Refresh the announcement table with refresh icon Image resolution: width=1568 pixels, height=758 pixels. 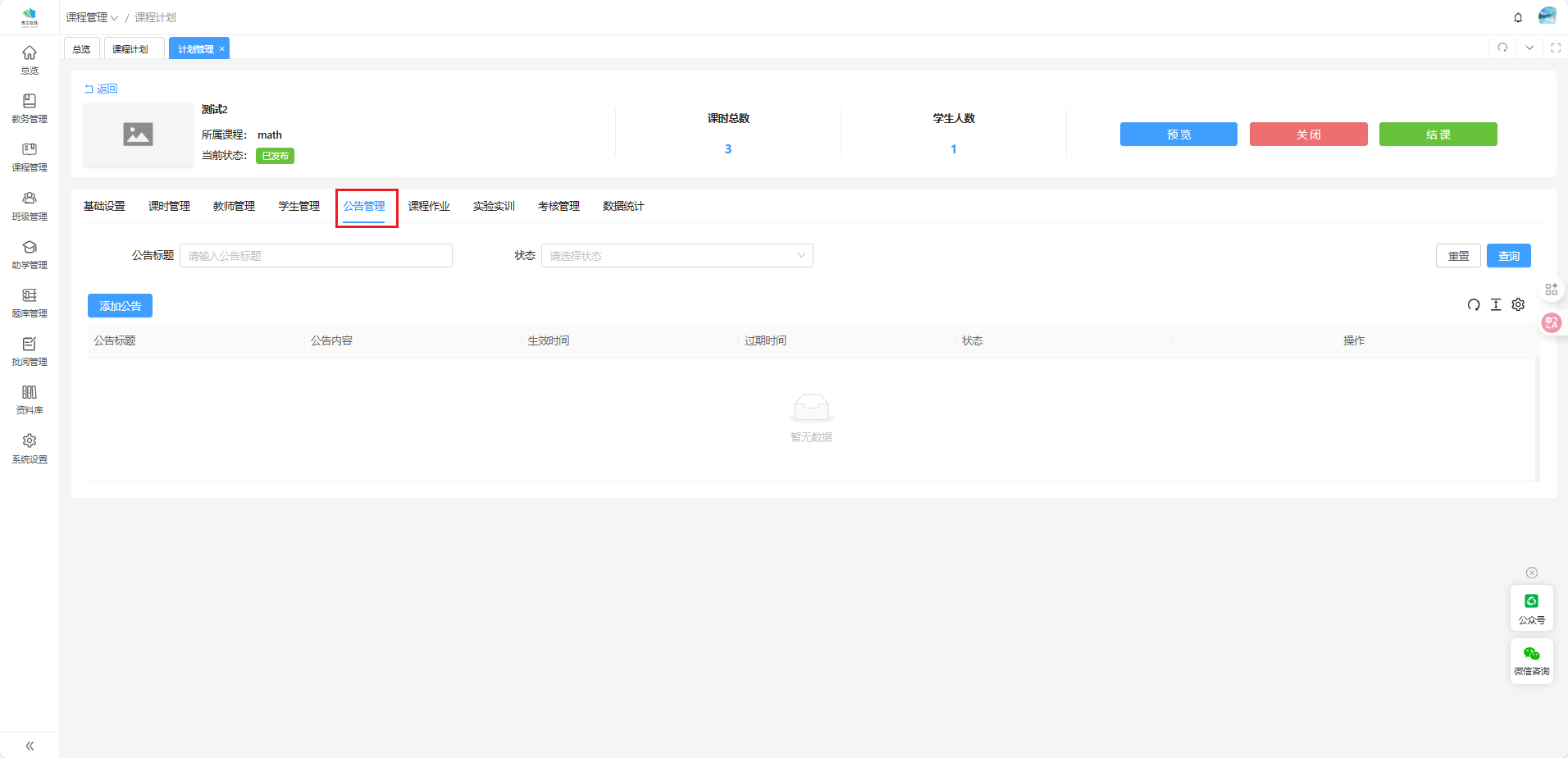point(1474,305)
